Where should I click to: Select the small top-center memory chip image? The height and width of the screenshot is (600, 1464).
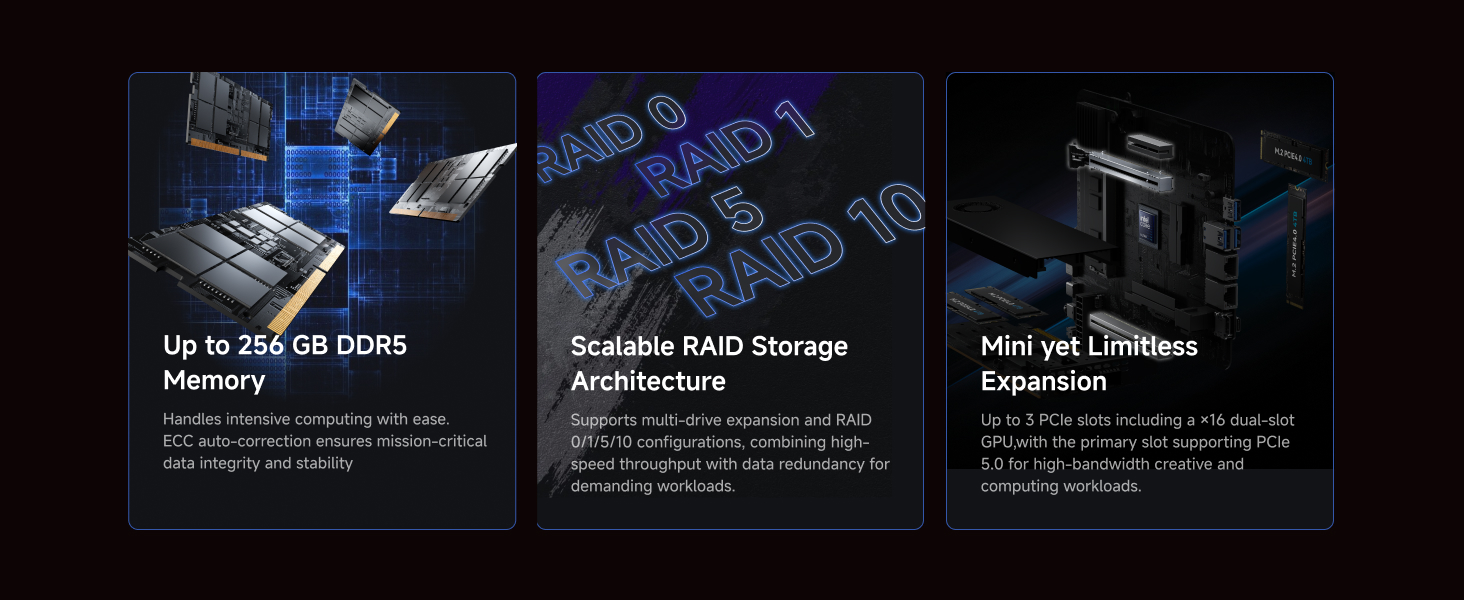pyautogui.click(x=366, y=117)
